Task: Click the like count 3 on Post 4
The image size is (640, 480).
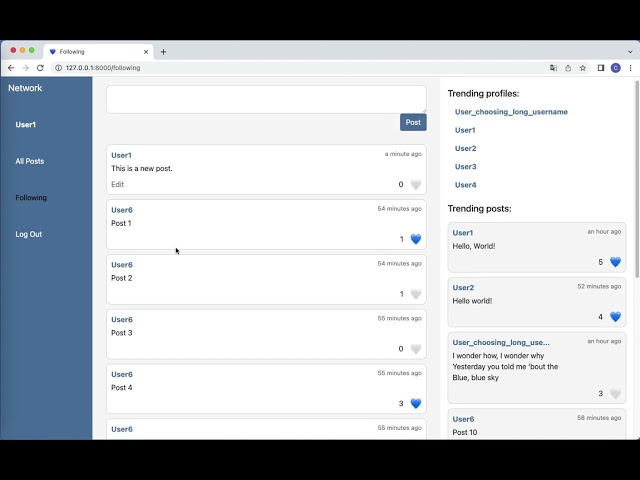Action: click(x=401, y=403)
